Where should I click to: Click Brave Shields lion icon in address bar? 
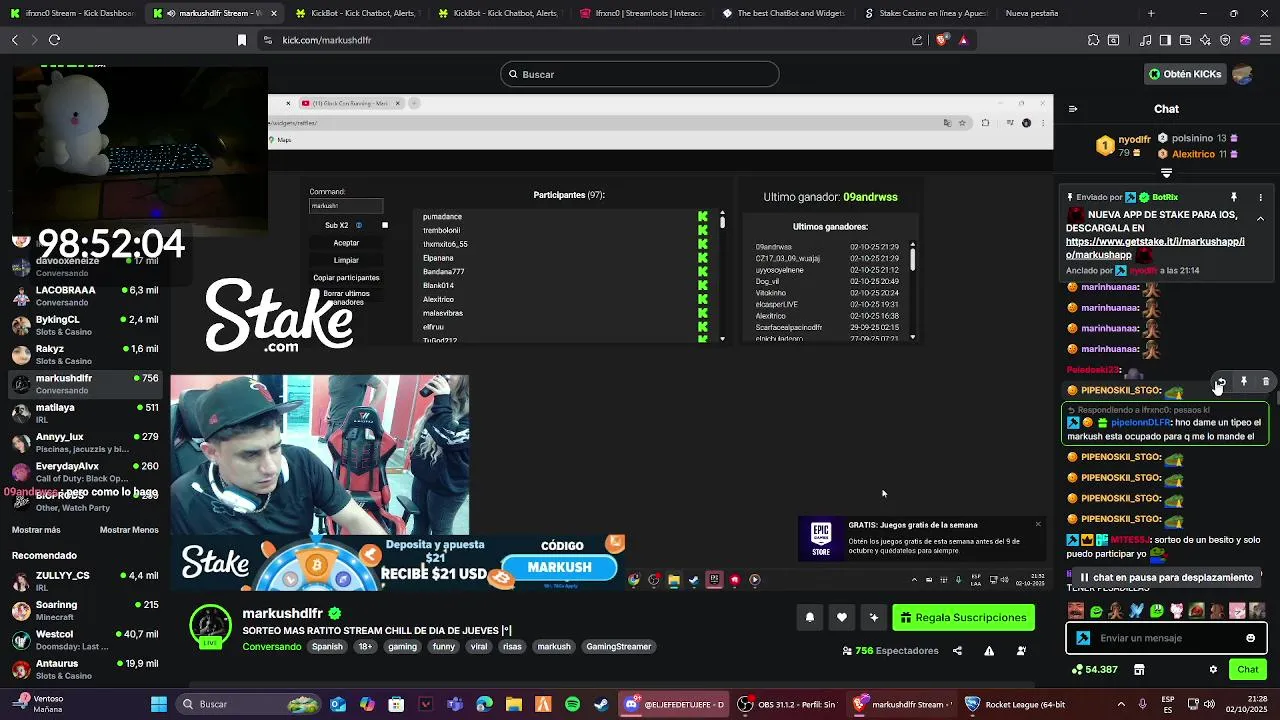[x=941, y=40]
